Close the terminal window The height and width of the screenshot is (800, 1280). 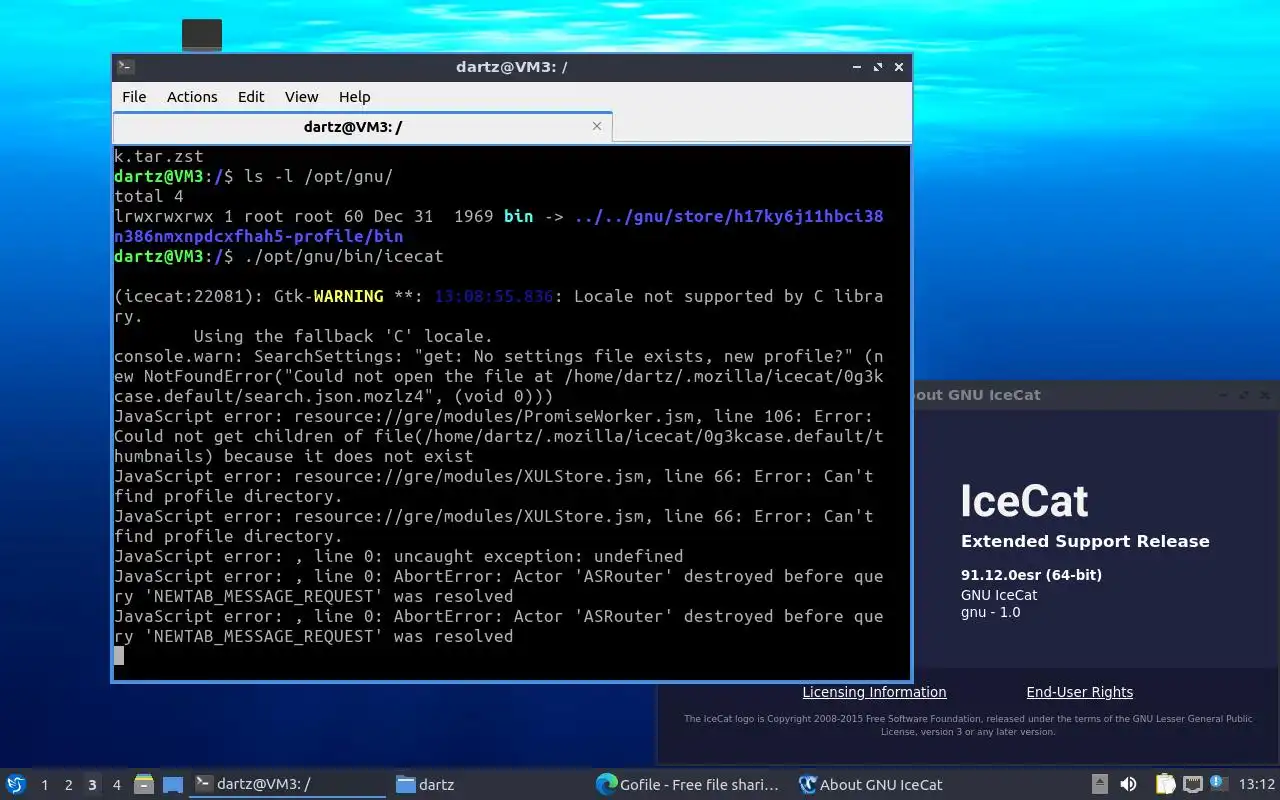899,67
